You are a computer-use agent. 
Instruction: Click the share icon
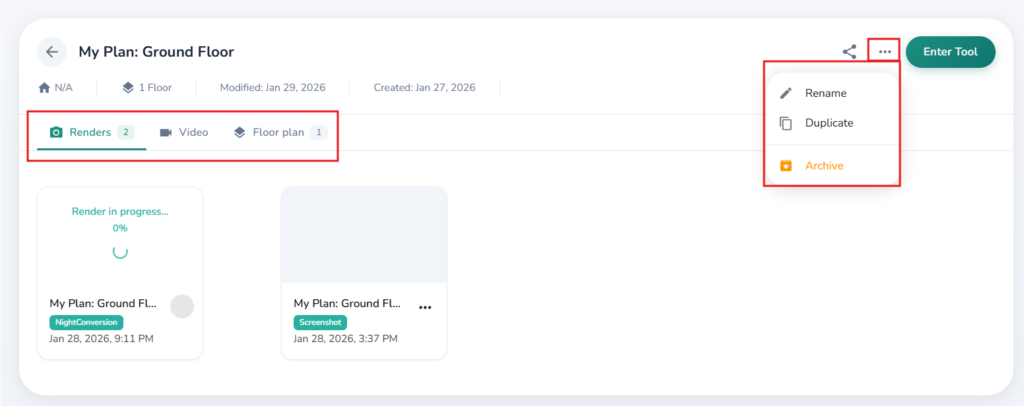[x=849, y=52]
